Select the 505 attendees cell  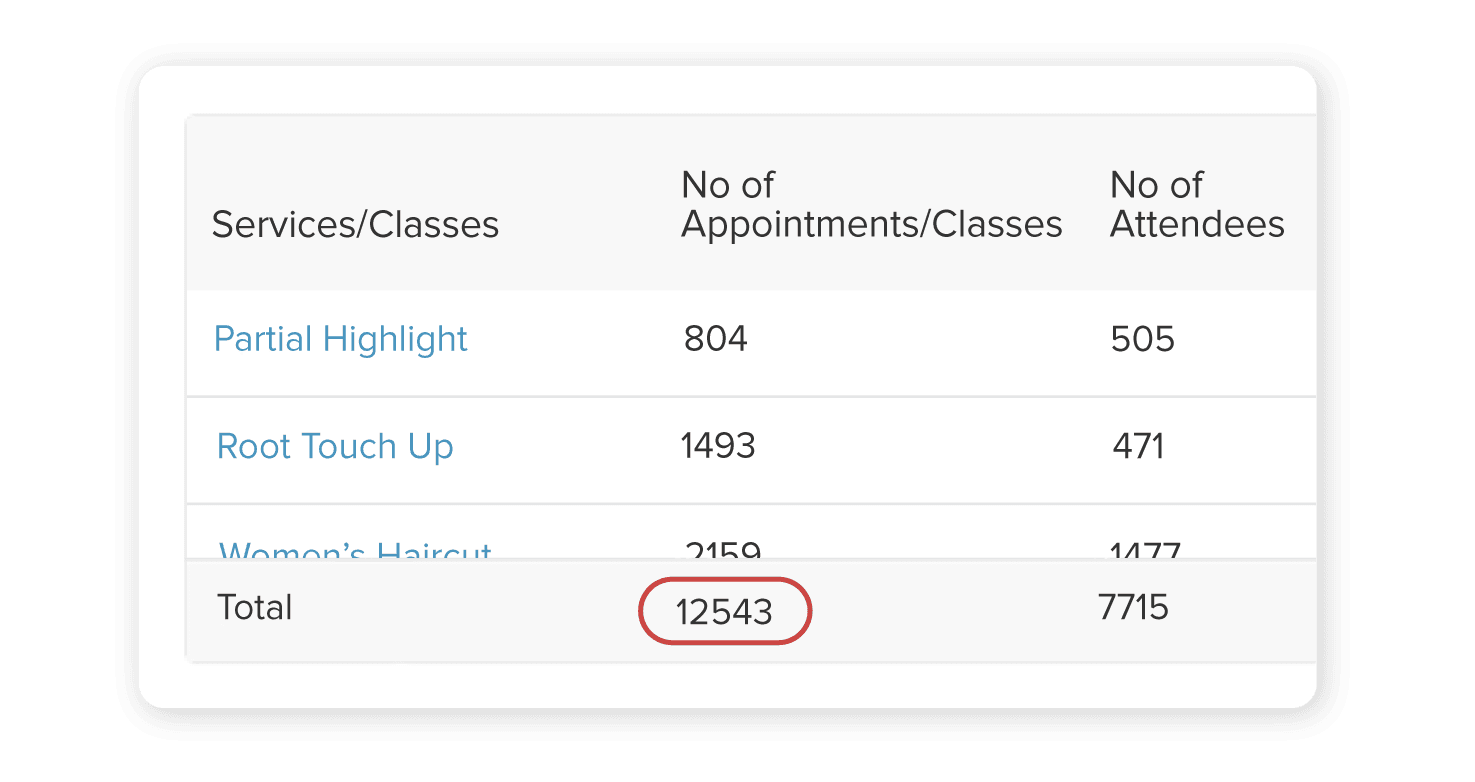coord(1142,339)
